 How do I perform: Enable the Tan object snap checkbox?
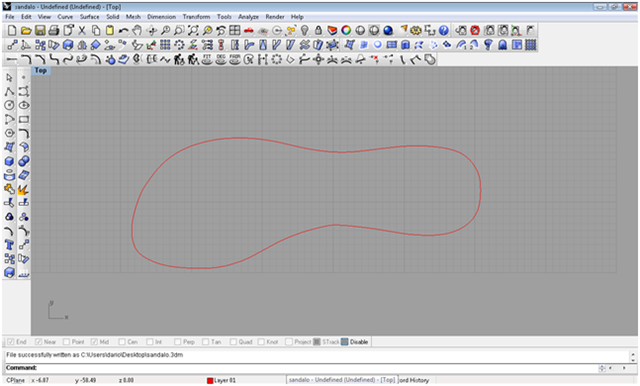tap(205, 342)
